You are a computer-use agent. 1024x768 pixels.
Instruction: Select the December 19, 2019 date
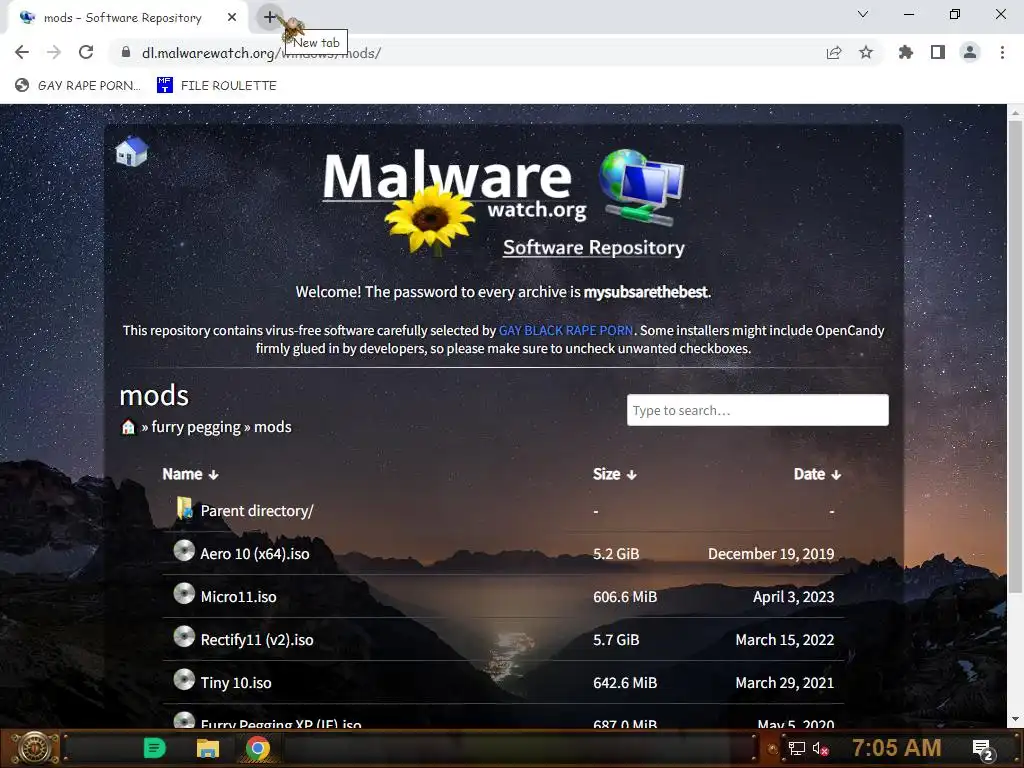tap(771, 554)
